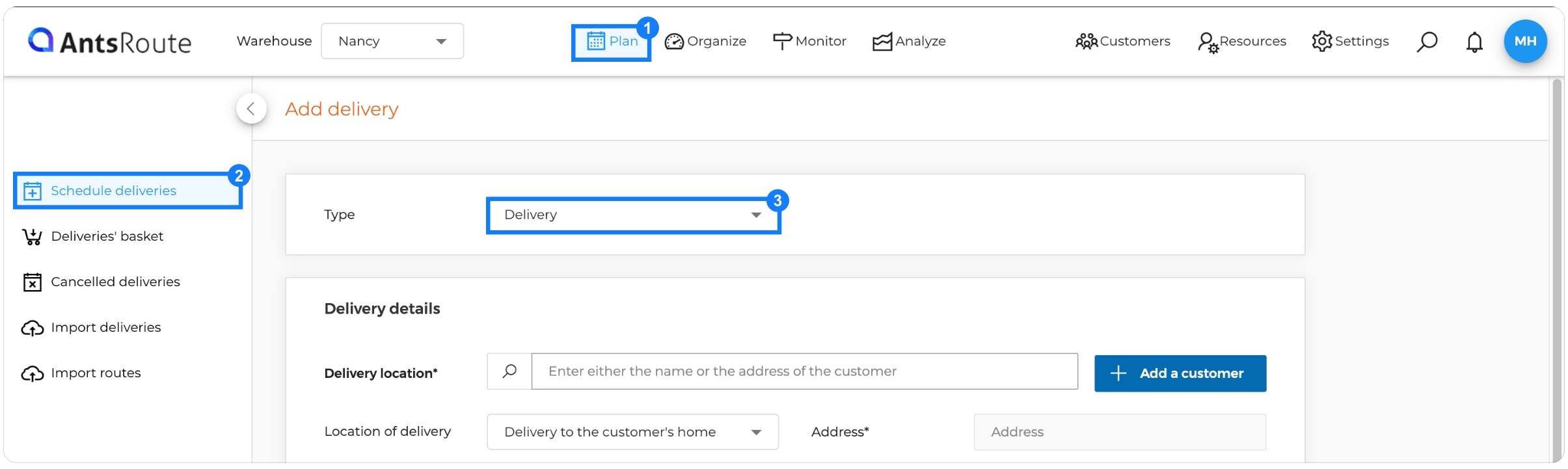Click the Analyze chart icon
1568x469 pixels.
[882, 42]
